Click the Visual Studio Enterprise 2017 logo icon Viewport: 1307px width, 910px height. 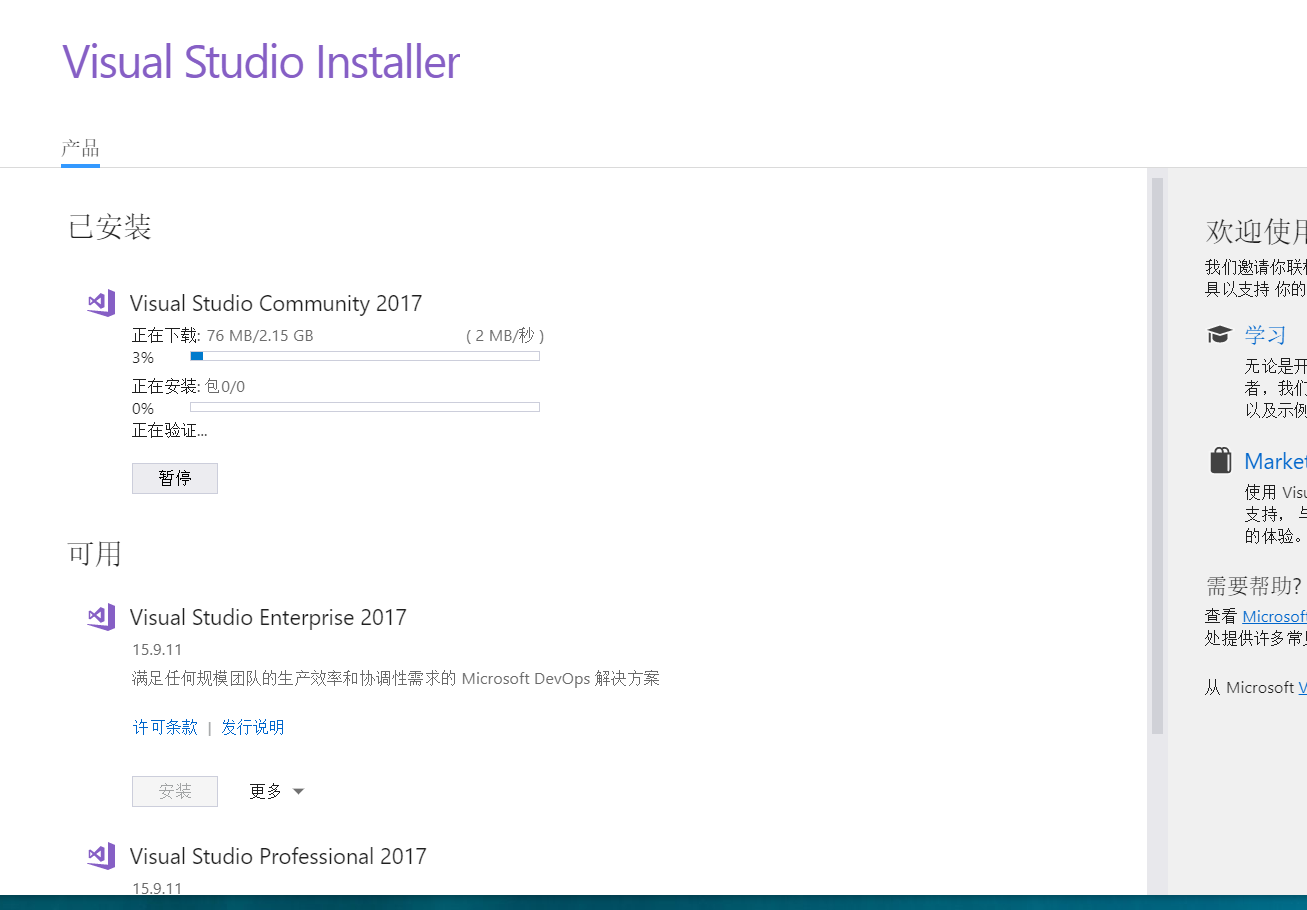(101, 617)
